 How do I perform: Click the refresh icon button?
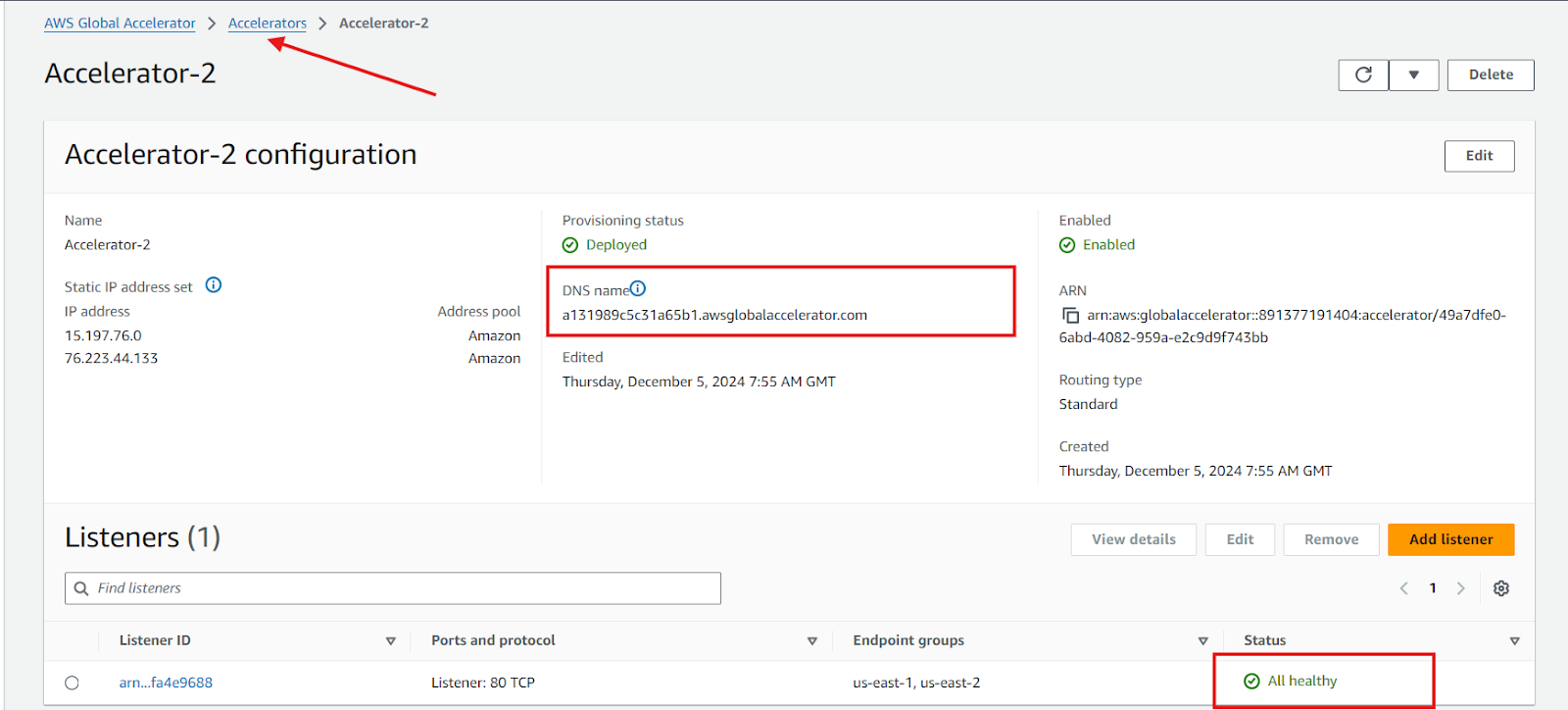1363,75
